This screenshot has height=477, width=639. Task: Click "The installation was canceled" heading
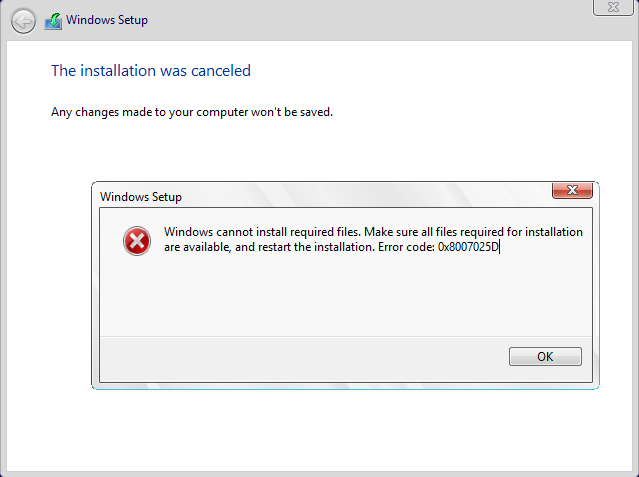(150, 71)
